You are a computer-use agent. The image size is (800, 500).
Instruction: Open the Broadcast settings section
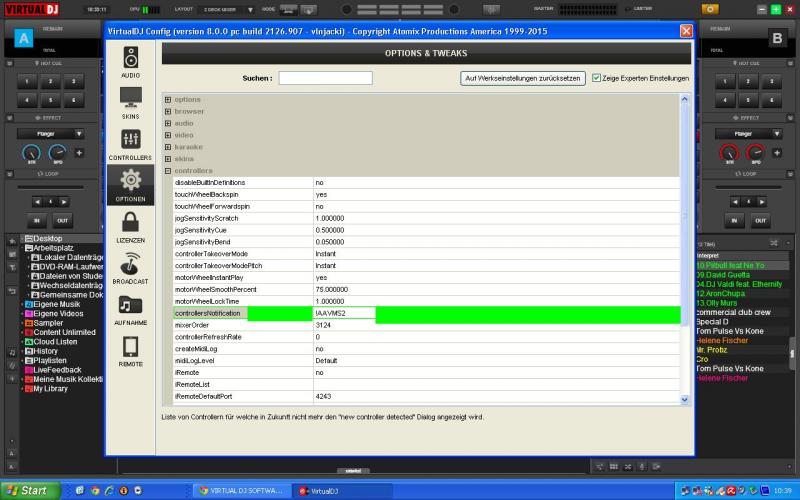pos(130,268)
